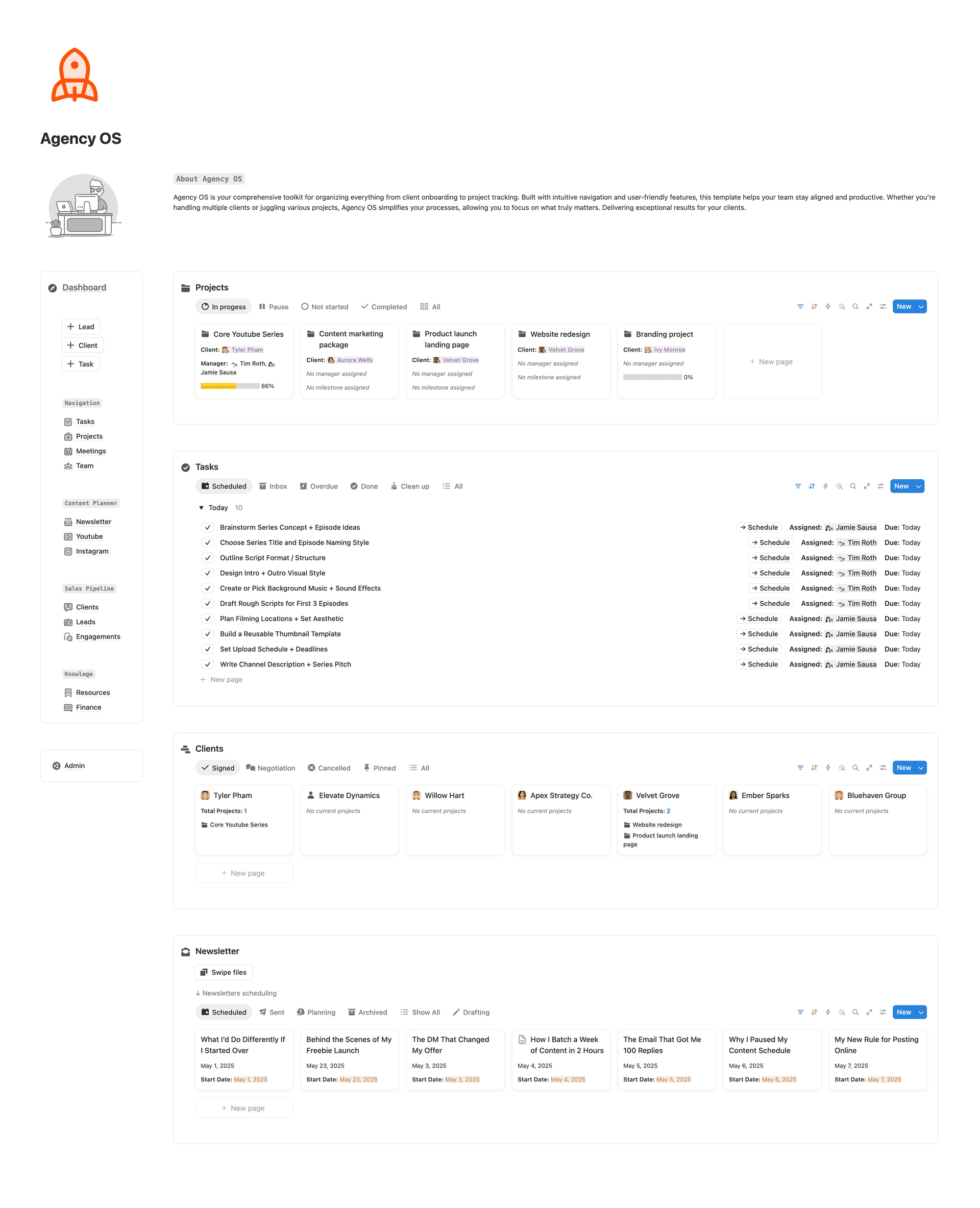Screen dimensions: 980x1208
Task: Click the Resources bookmark icon in sidebar
Action: (68, 693)
